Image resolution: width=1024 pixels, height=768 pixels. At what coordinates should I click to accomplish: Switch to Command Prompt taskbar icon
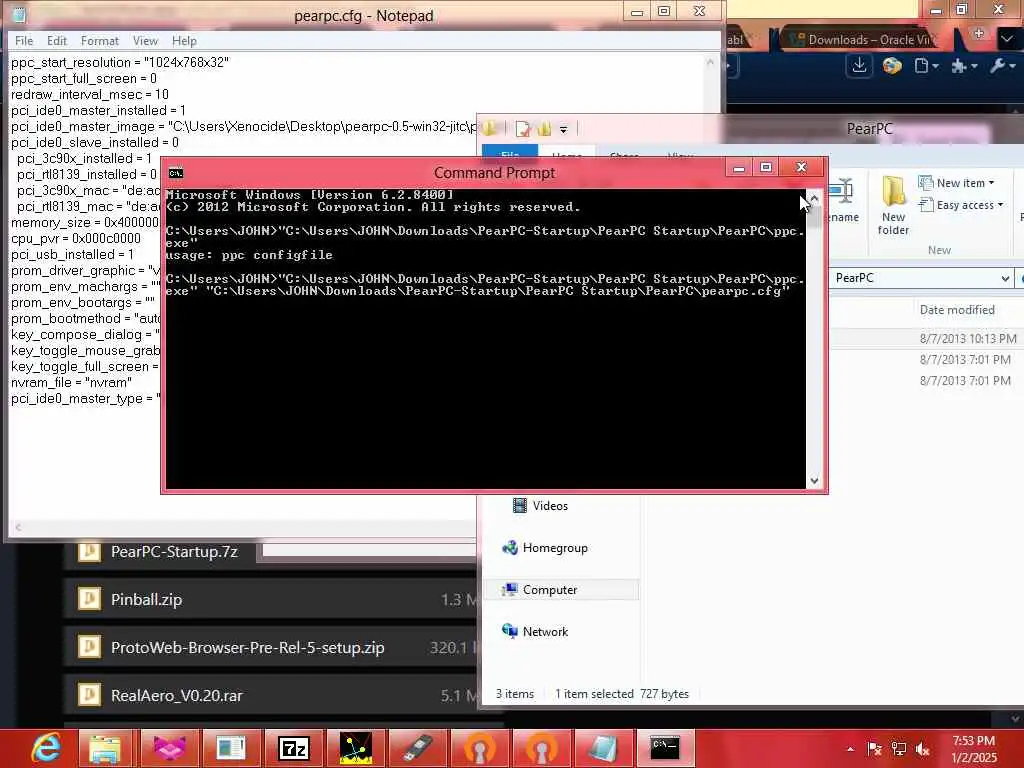click(665, 748)
